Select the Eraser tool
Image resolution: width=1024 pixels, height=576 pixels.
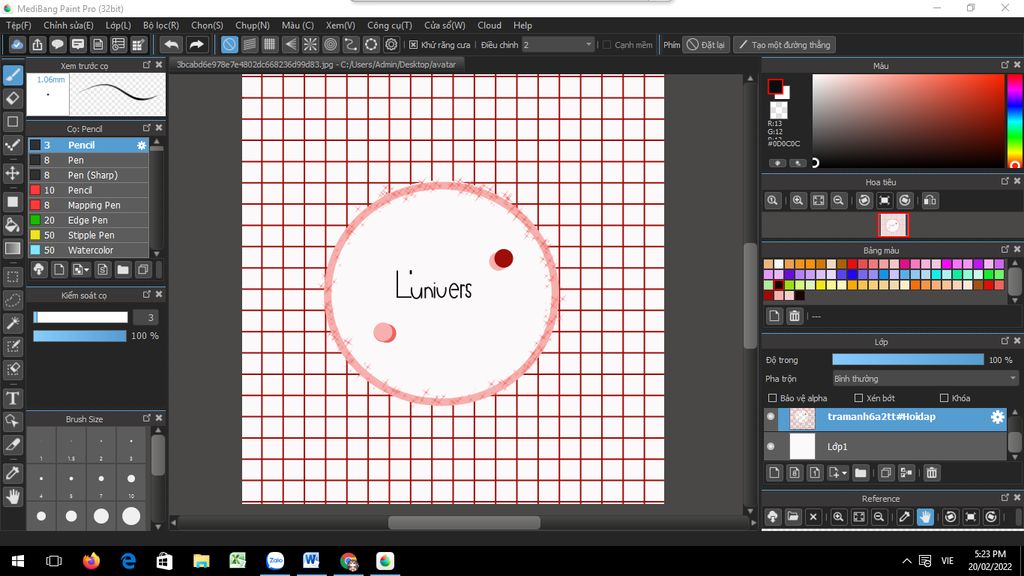[13, 99]
